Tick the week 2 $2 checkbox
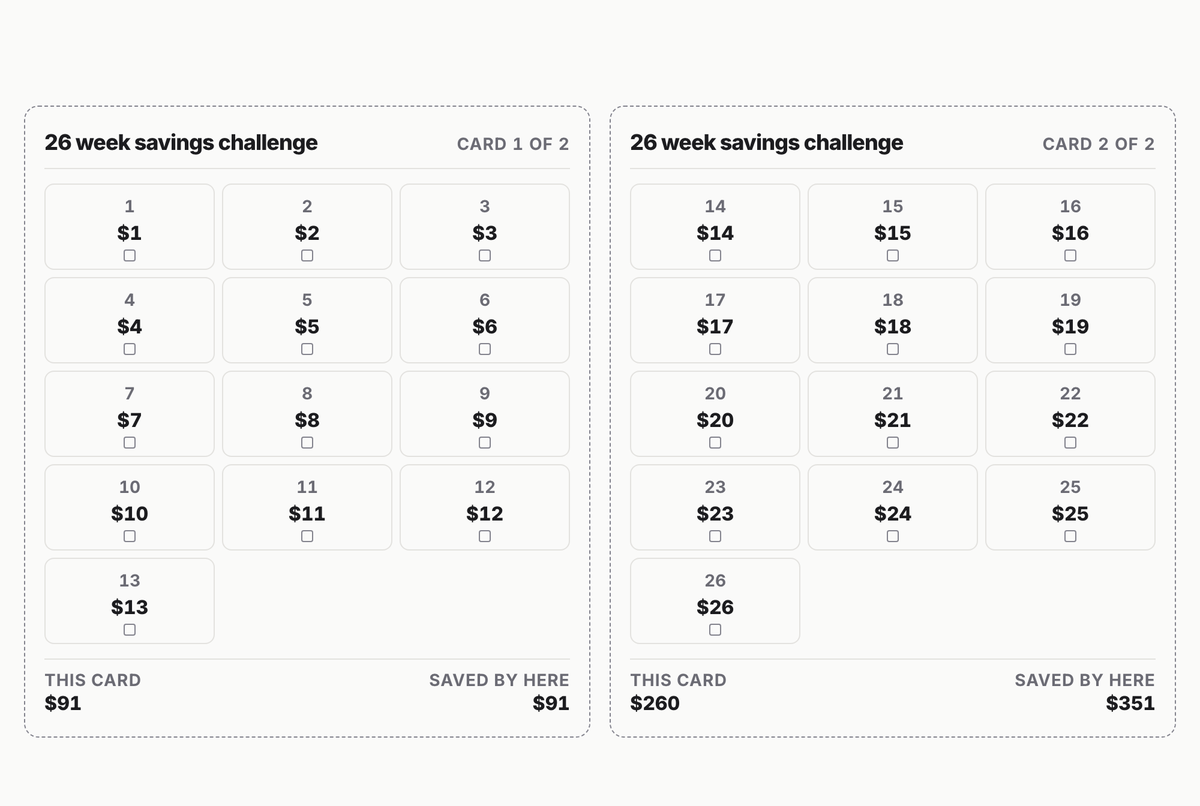Screen dimensions: 1200x806 point(307,256)
